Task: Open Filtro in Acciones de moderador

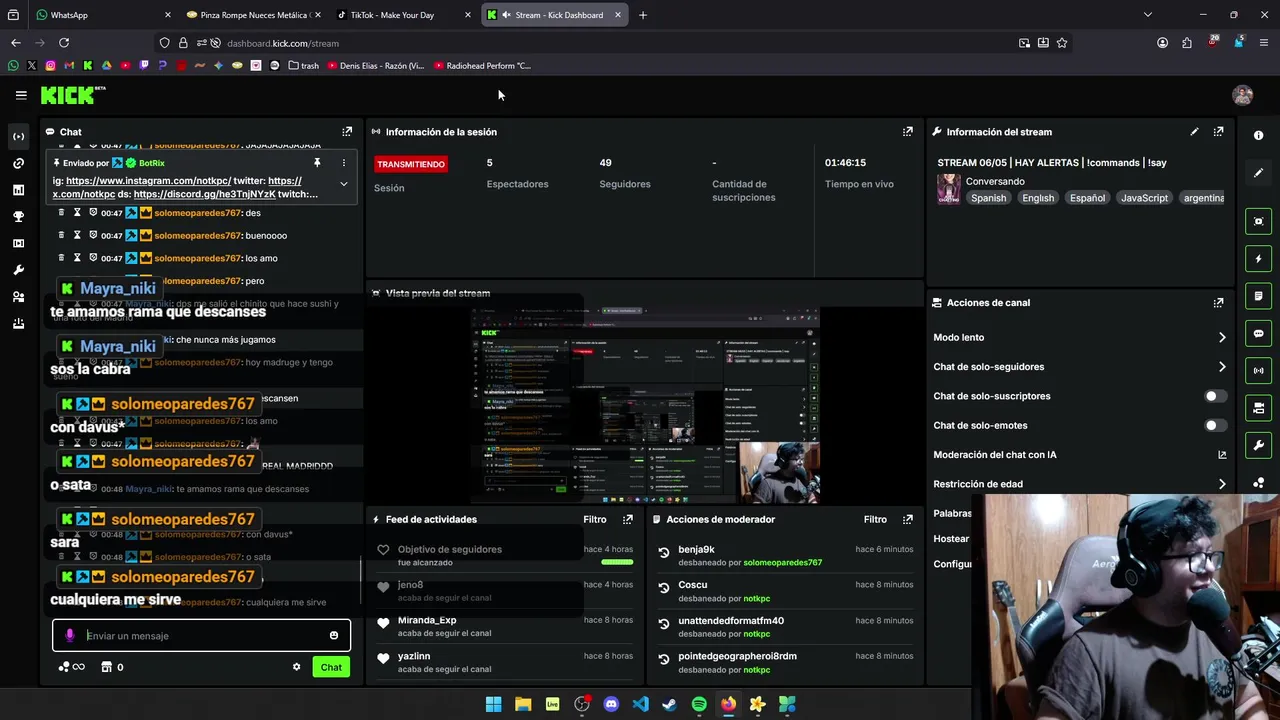Action: tap(875, 519)
